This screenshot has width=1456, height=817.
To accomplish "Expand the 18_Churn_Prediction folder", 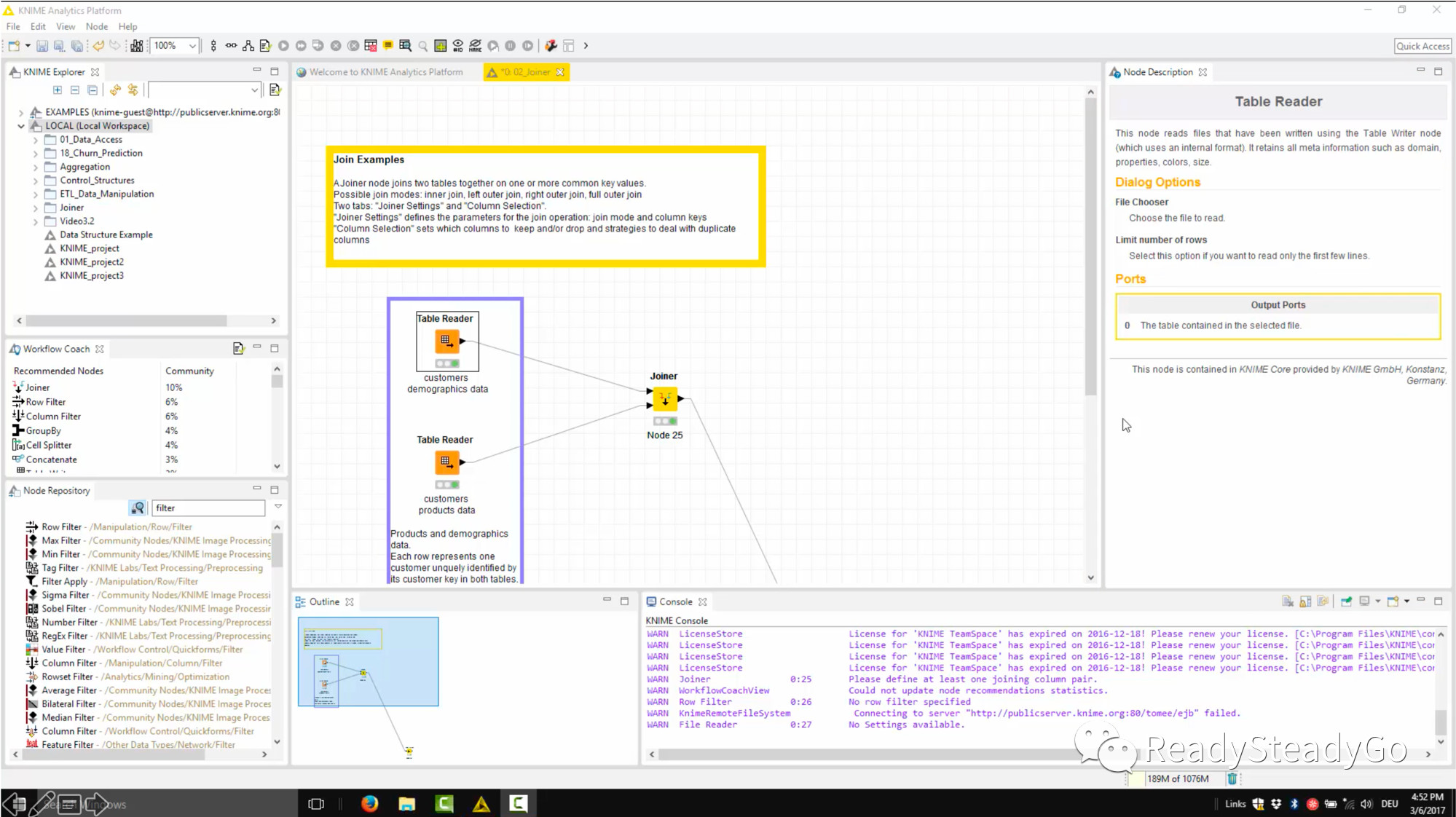I will click(x=35, y=154).
